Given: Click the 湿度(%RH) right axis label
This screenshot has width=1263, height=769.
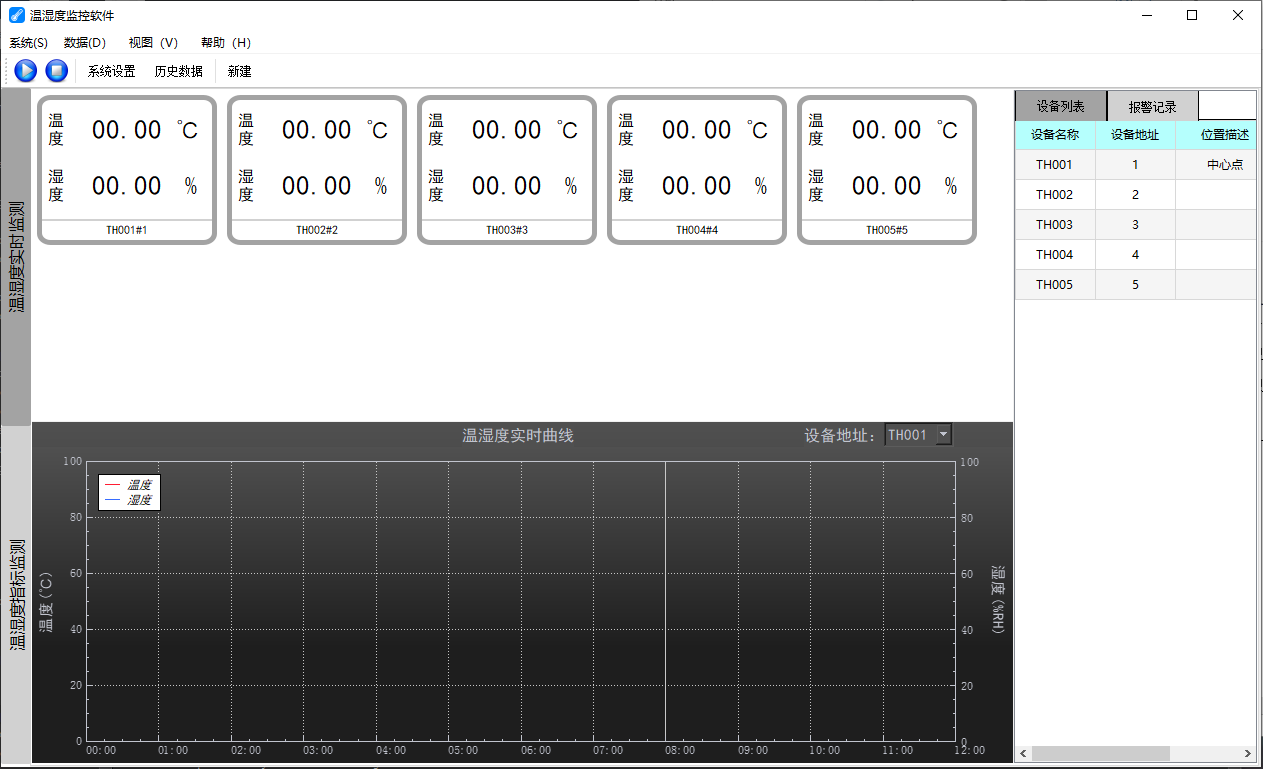Looking at the screenshot, I should 997,601.
